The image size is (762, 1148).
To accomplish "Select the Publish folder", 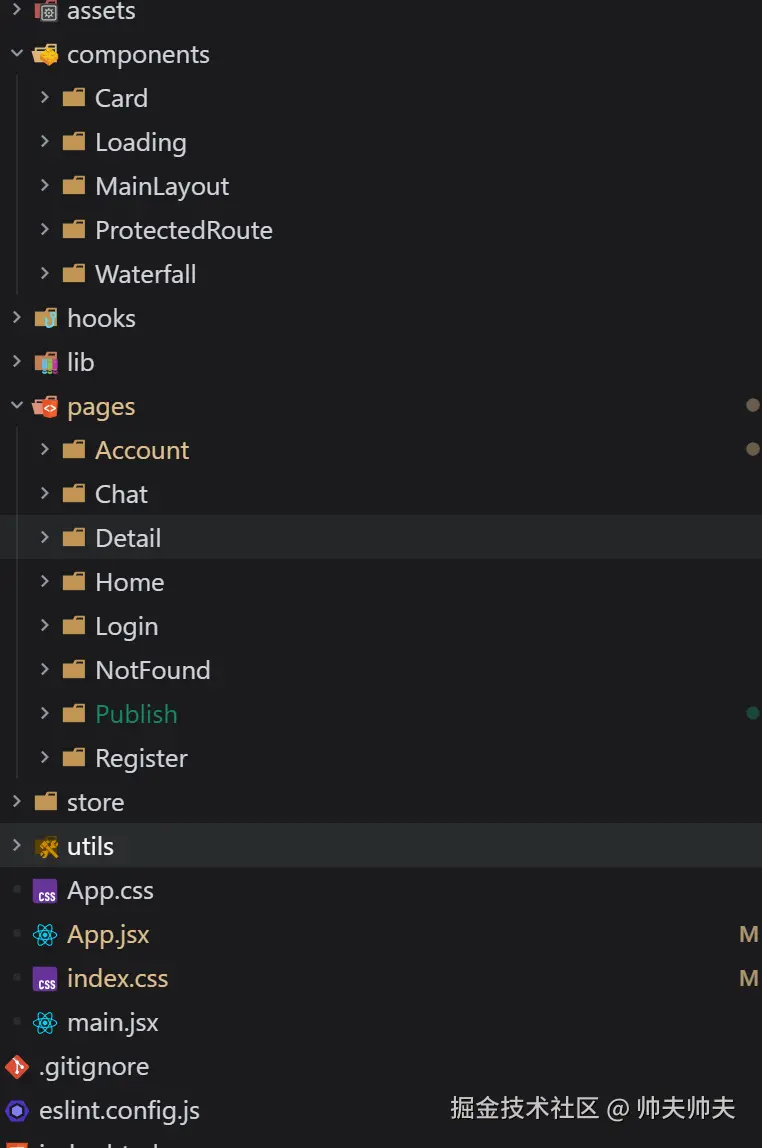I will [136, 714].
